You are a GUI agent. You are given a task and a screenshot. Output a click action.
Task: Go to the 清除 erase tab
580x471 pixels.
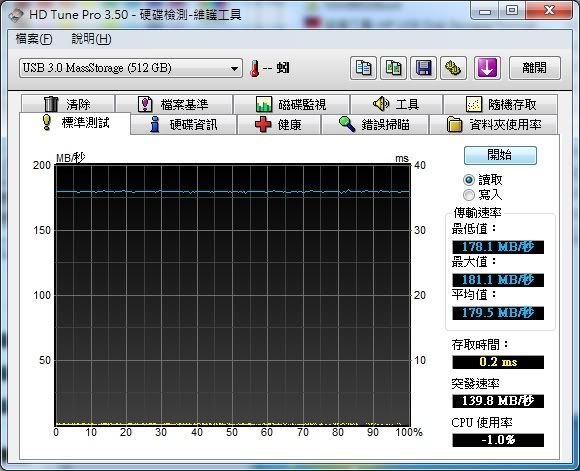pyautogui.click(x=68, y=104)
